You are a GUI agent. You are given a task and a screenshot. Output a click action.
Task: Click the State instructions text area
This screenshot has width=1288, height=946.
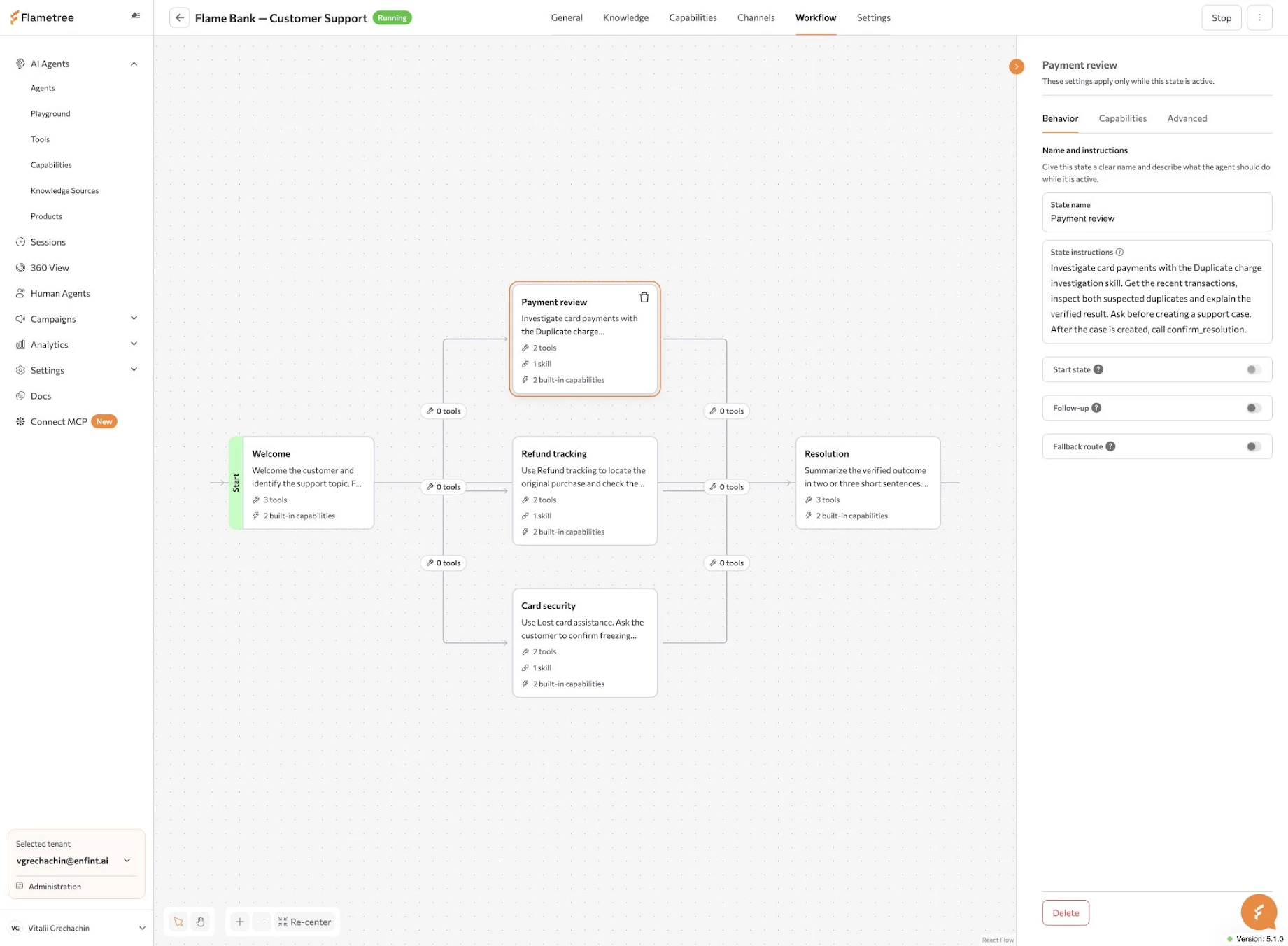pos(1156,292)
